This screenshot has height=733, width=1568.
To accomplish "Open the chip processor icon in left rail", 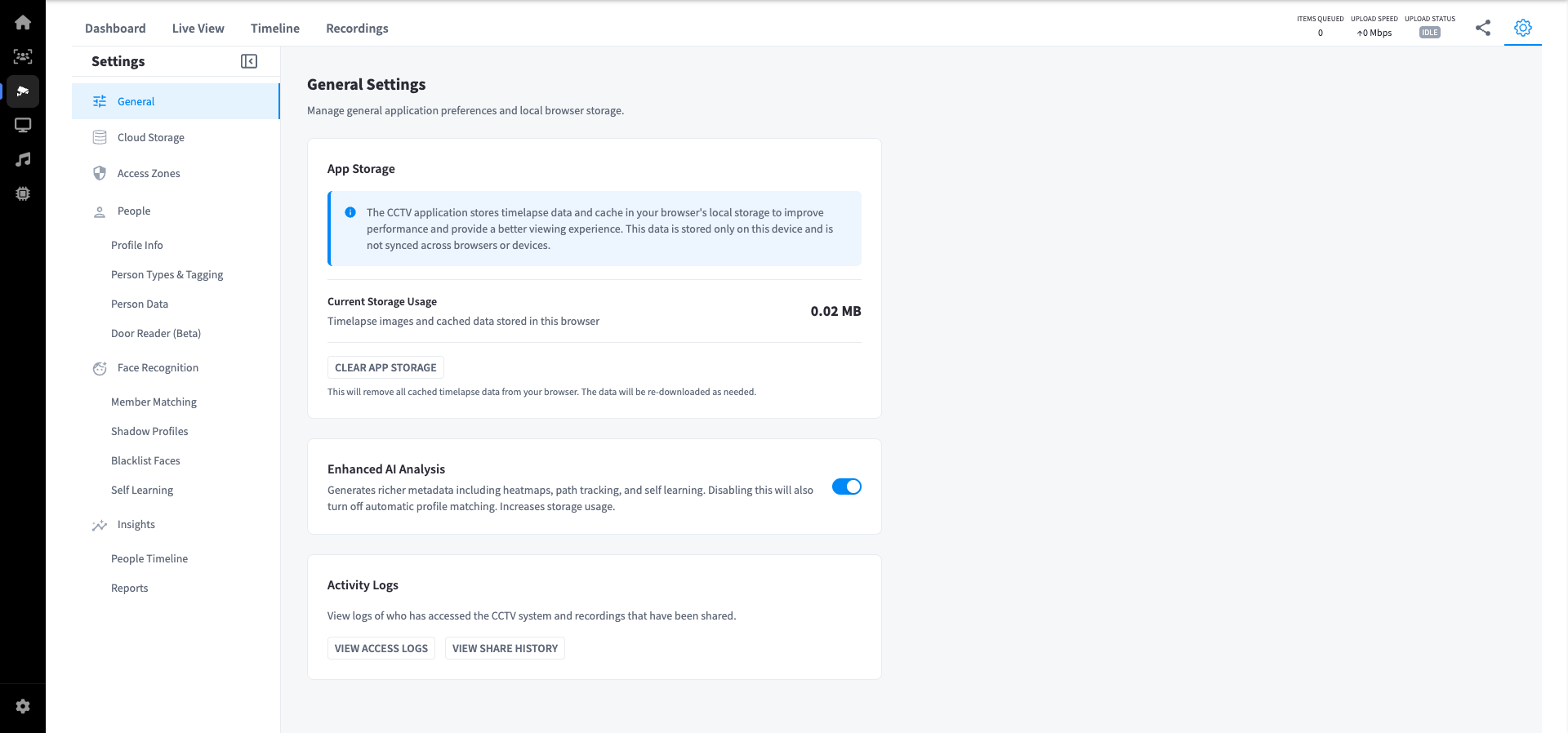I will (x=23, y=193).
